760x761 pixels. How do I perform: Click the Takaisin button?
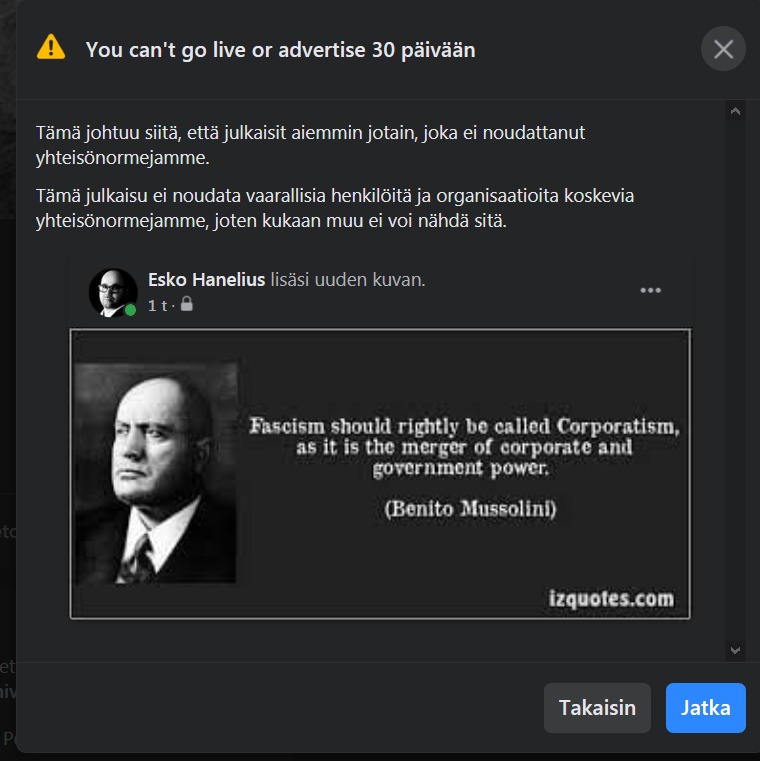click(597, 708)
